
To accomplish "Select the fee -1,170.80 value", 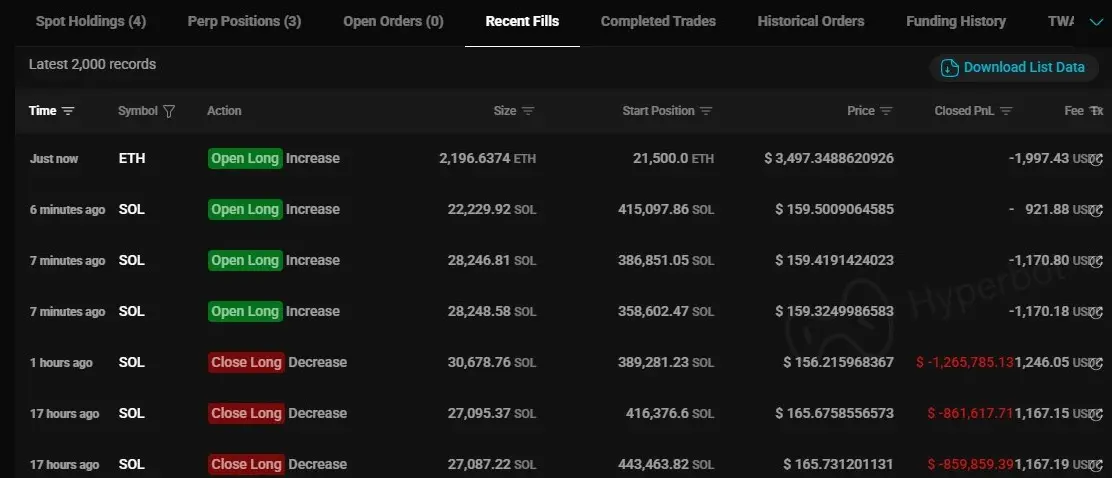I will pyautogui.click(x=1038, y=260).
